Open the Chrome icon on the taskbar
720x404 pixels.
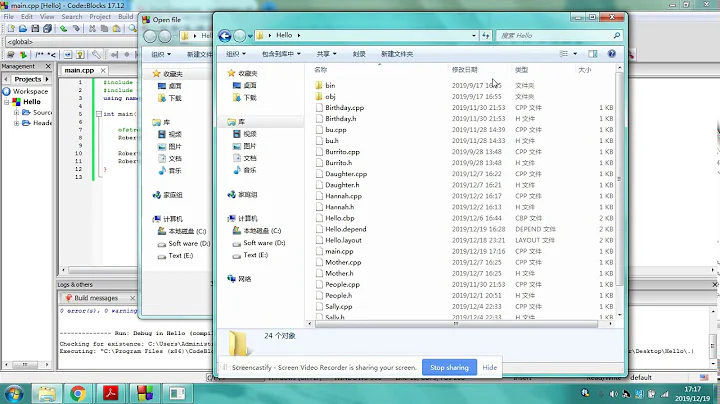(78, 393)
